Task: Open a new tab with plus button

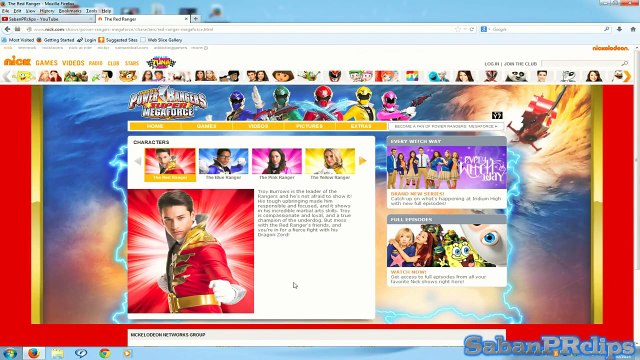Action: [x=196, y=19]
